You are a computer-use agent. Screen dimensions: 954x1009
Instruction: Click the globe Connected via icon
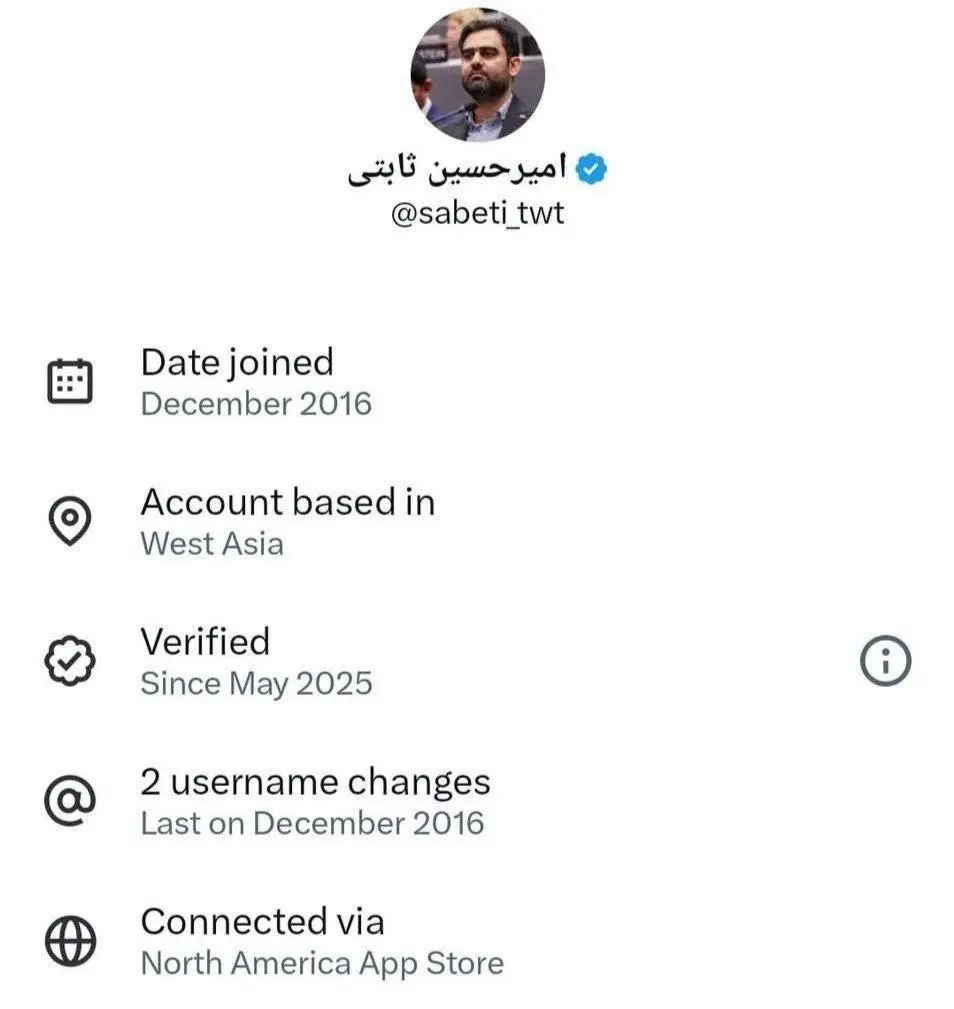[x=70, y=941]
